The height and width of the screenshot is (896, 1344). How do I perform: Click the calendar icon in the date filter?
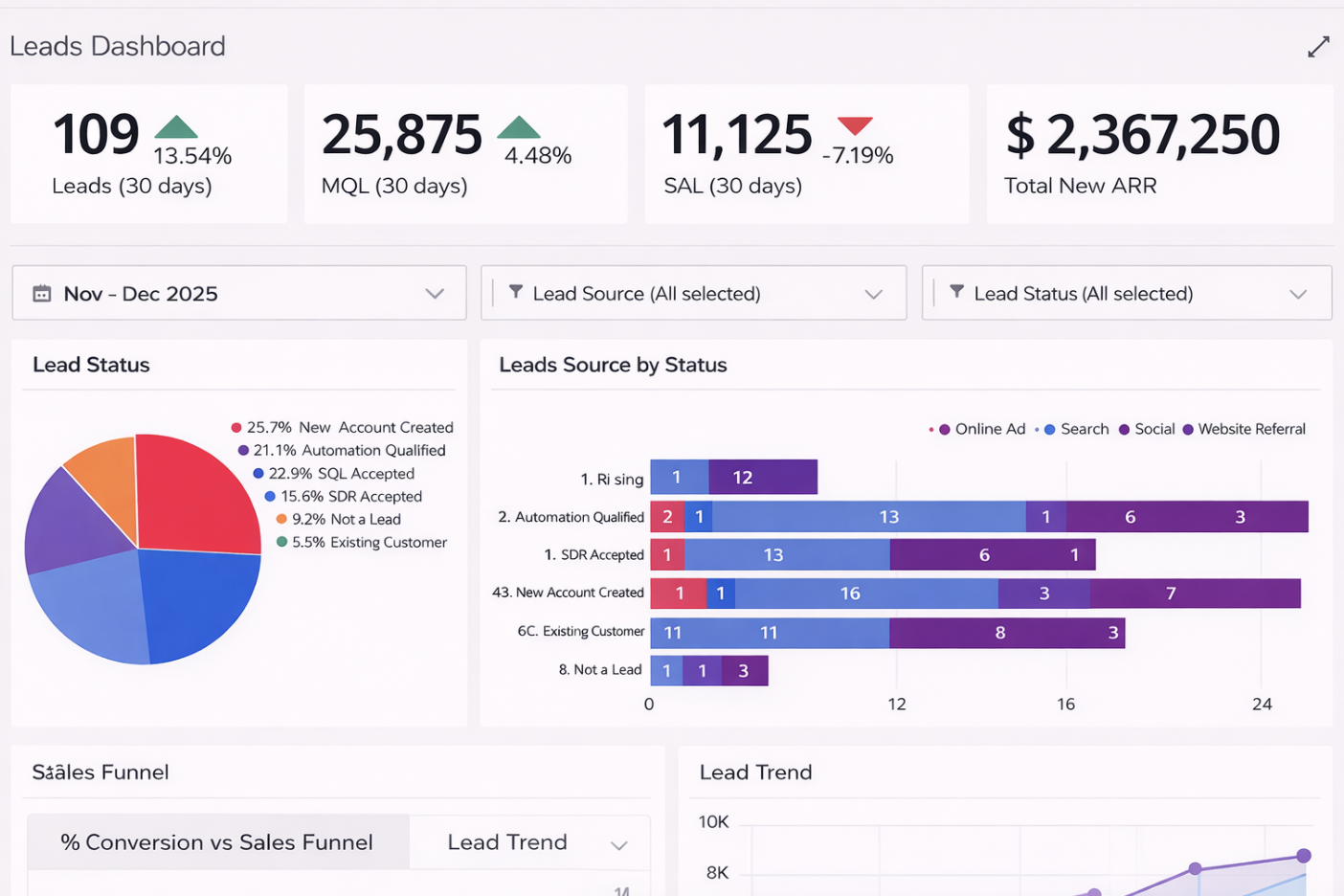pyautogui.click(x=40, y=293)
